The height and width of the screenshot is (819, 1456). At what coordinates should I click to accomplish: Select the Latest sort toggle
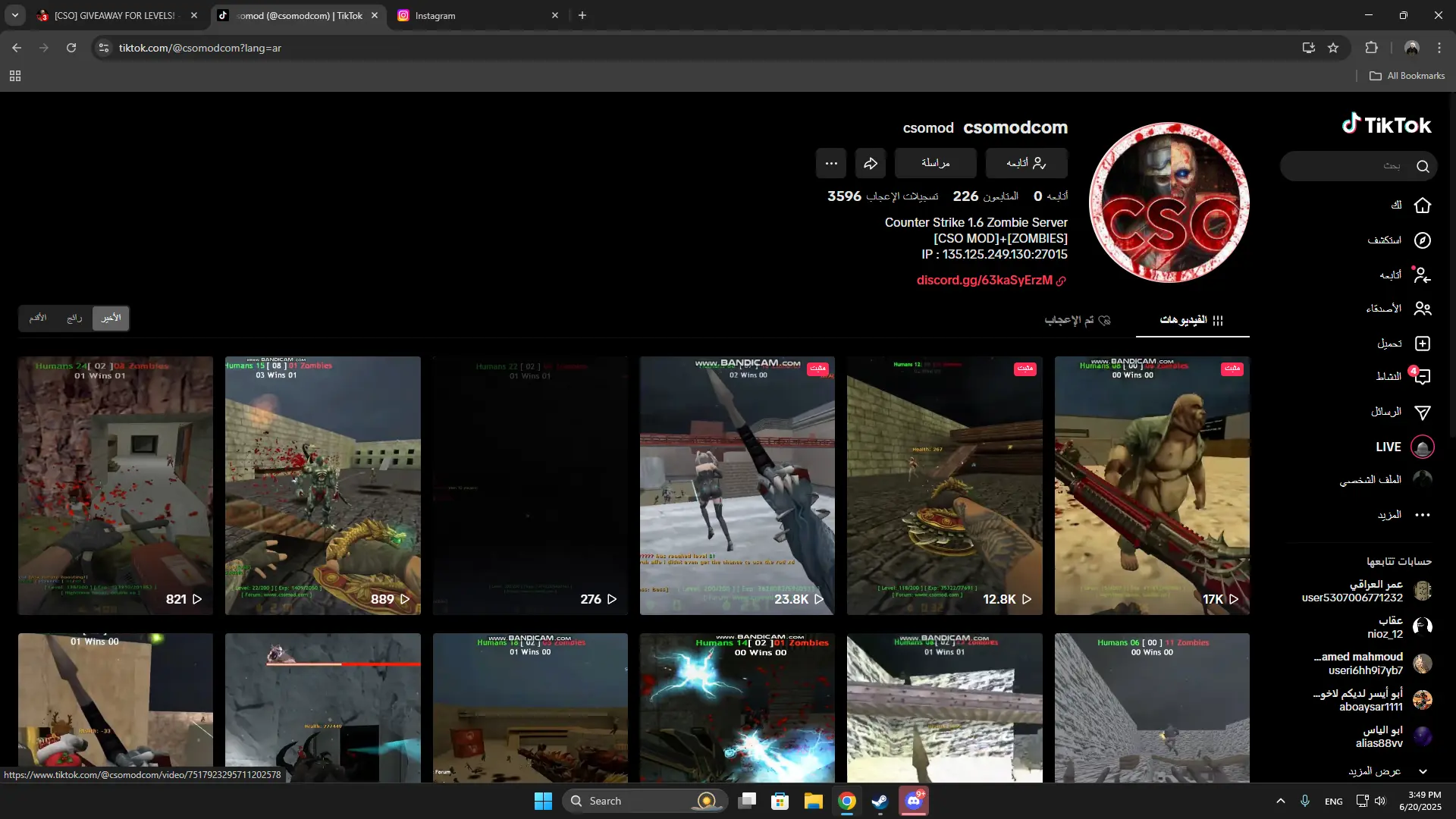click(111, 318)
